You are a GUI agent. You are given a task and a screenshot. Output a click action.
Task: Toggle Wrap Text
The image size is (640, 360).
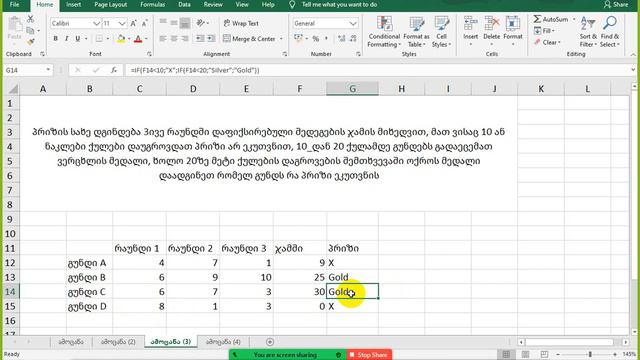[241, 23]
